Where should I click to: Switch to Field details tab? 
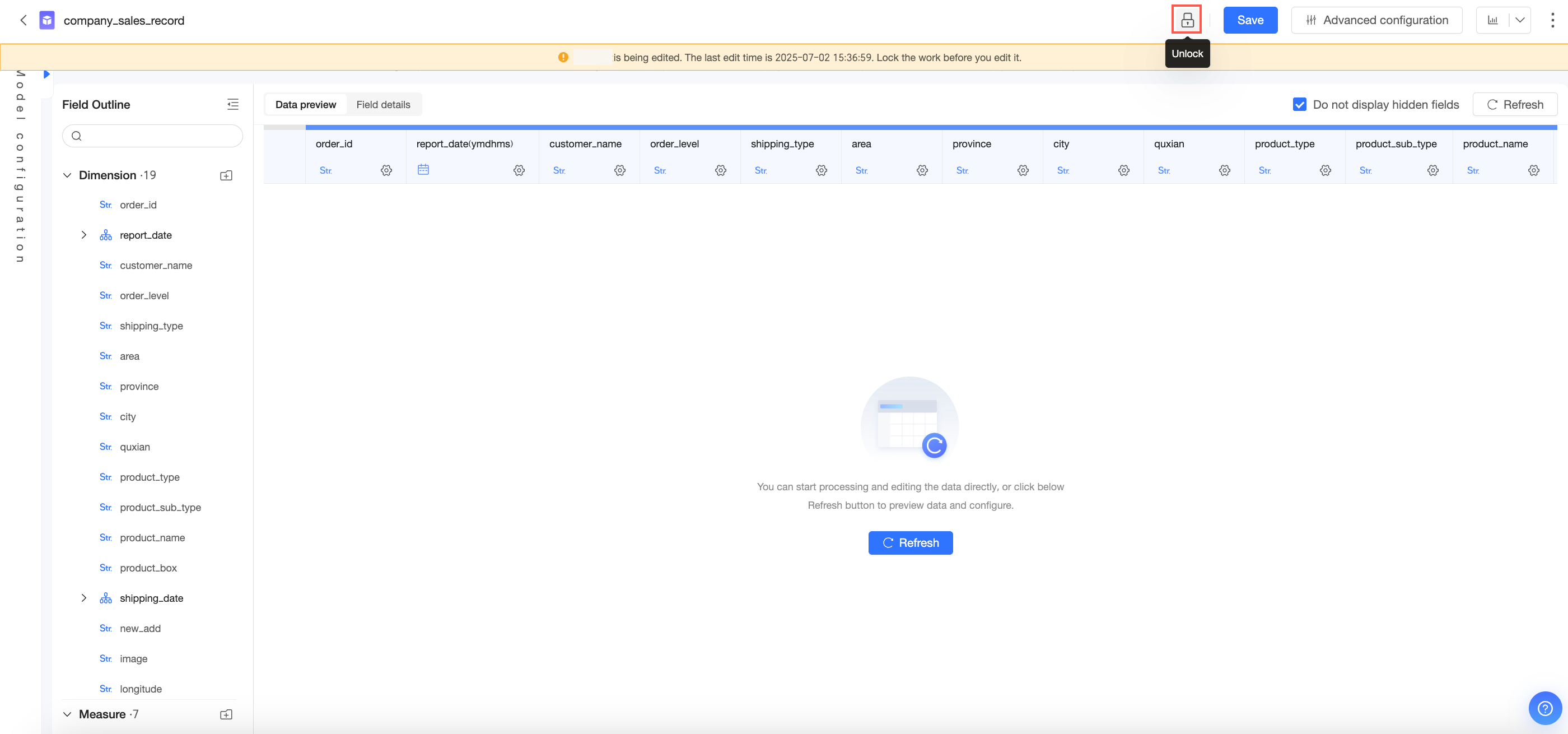pyautogui.click(x=384, y=105)
